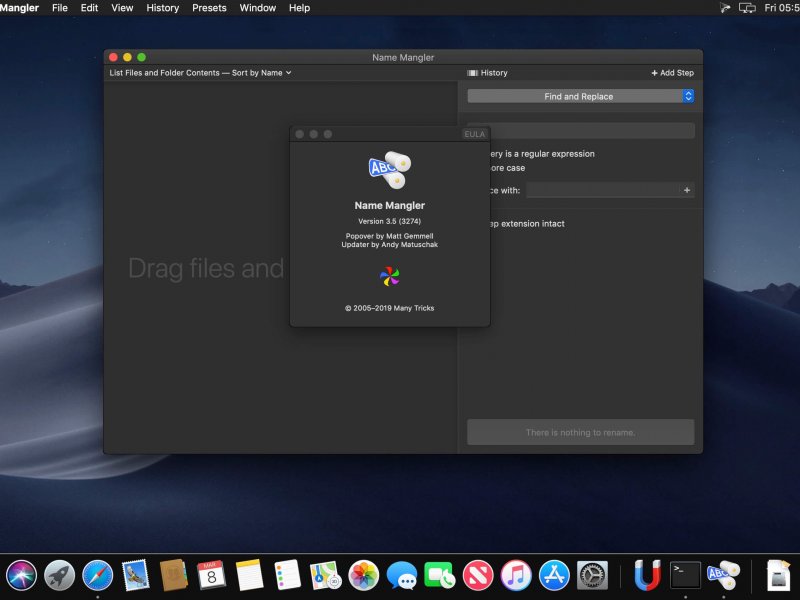Show the History panel in Name Mangler
This screenshot has height=600, width=800.
click(x=487, y=73)
